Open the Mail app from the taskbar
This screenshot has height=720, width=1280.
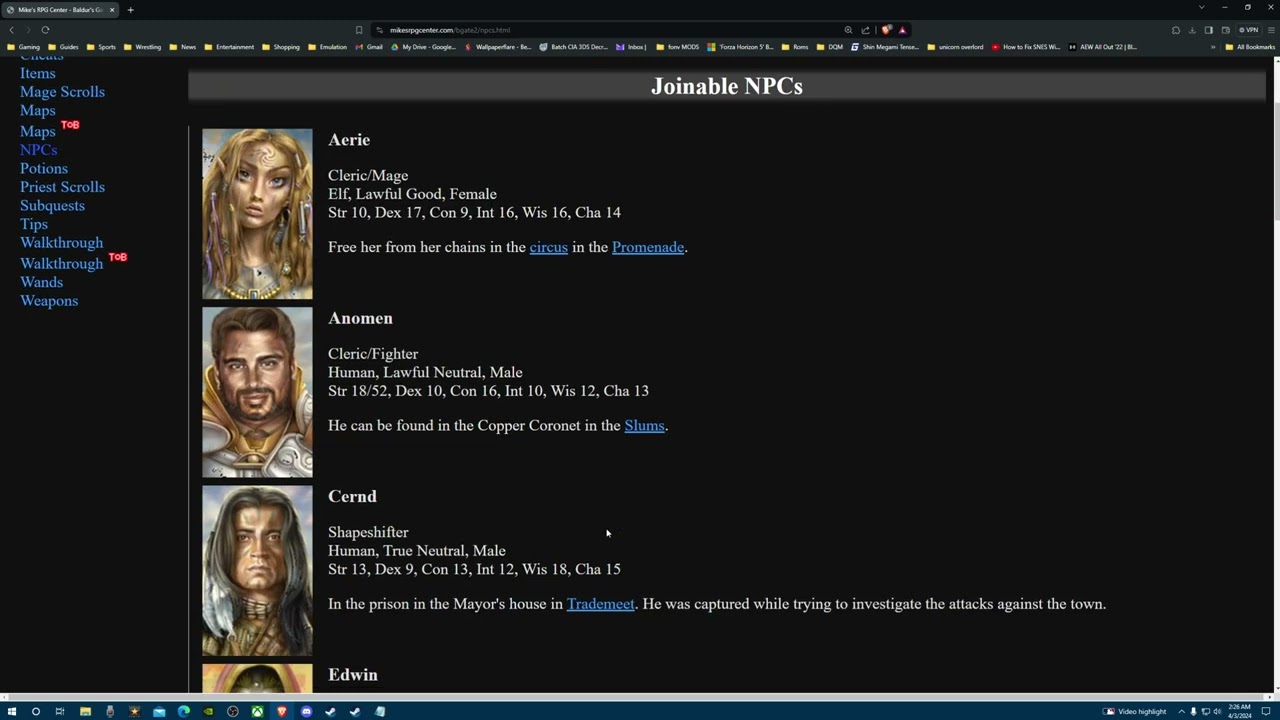tap(159, 711)
